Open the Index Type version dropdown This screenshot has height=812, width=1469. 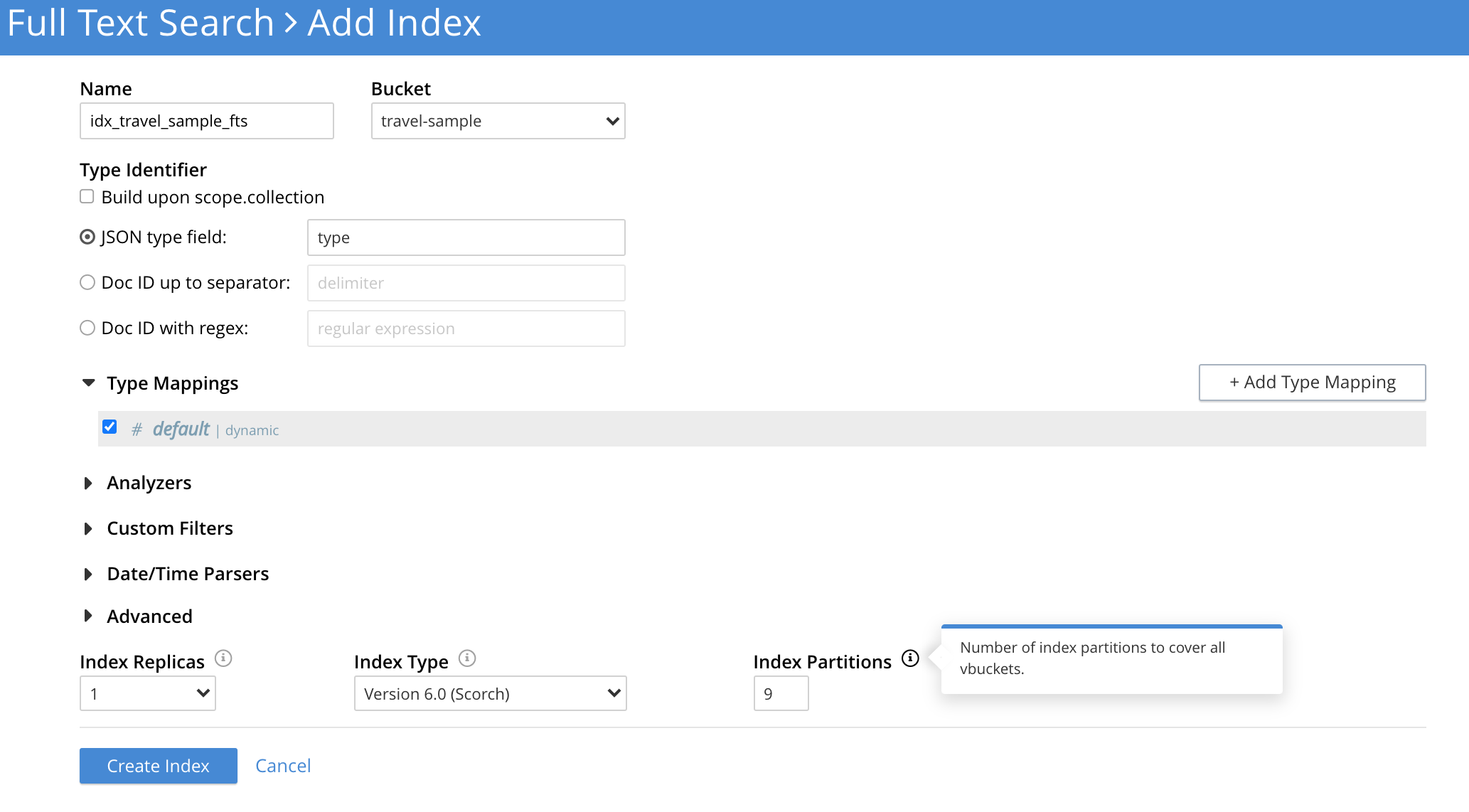(490, 693)
